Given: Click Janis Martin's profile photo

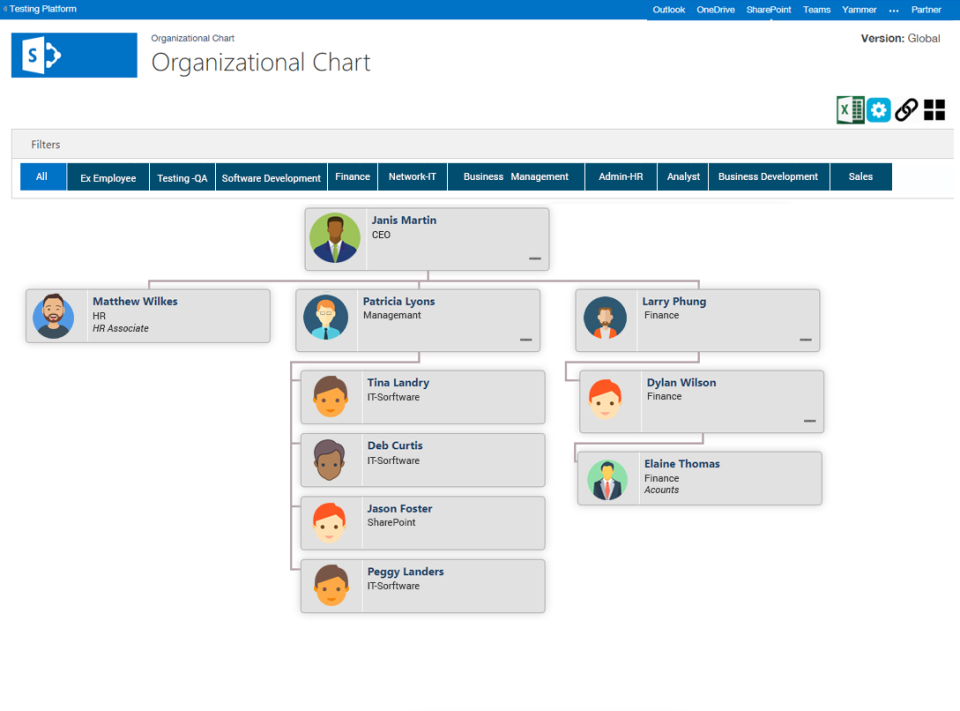Looking at the screenshot, I should tap(335, 238).
